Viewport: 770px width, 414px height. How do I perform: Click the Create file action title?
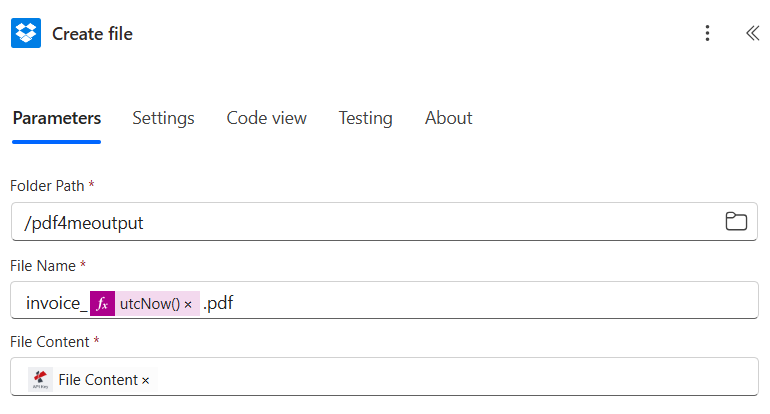pos(92,34)
